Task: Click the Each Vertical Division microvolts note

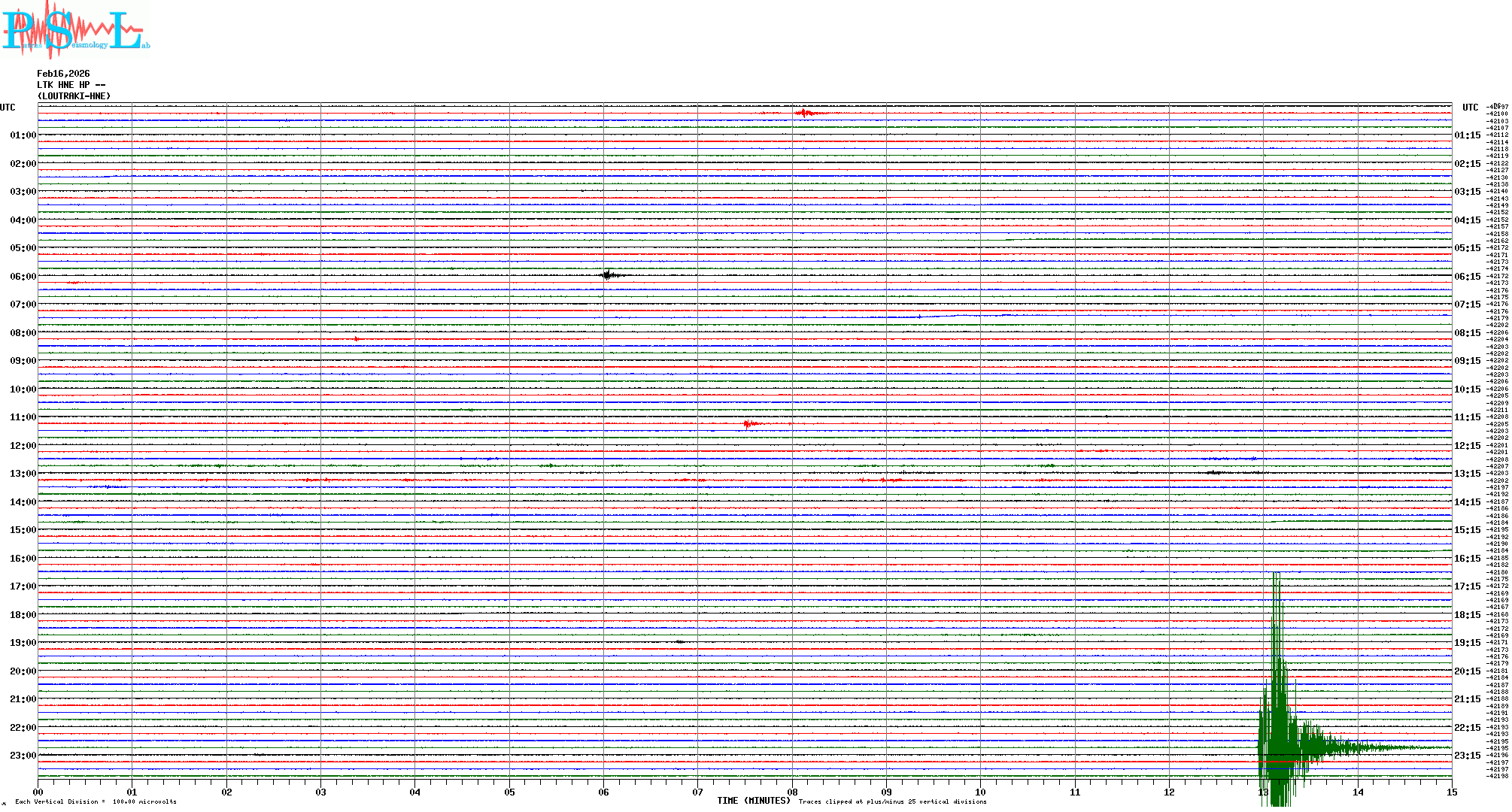Action: [96, 801]
